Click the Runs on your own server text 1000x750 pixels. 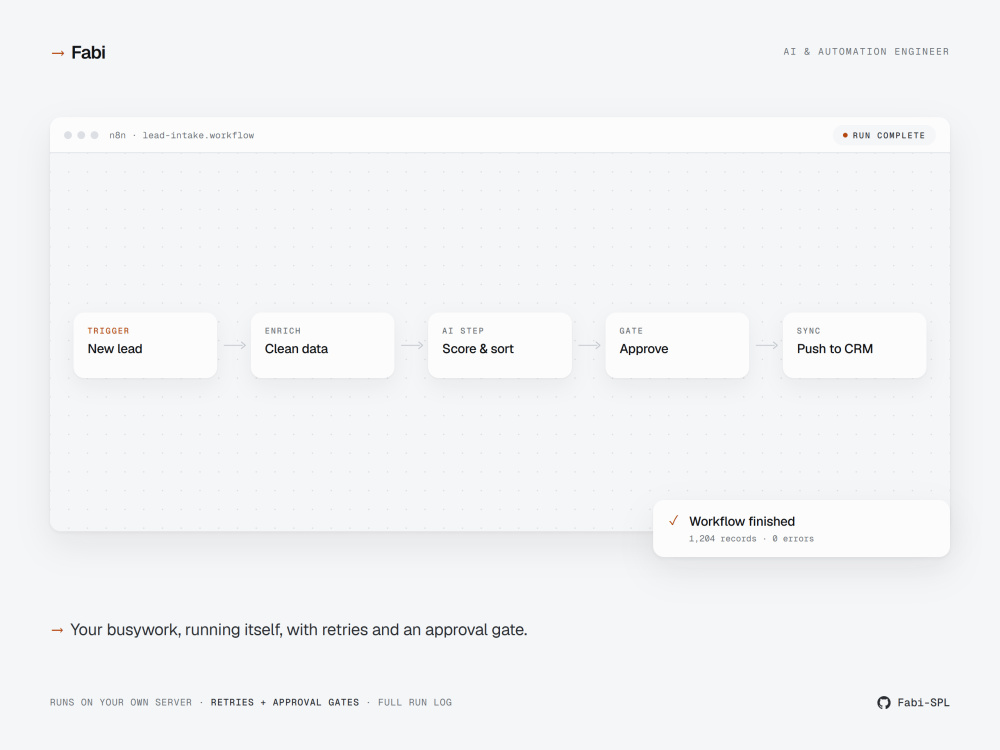(x=121, y=703)
